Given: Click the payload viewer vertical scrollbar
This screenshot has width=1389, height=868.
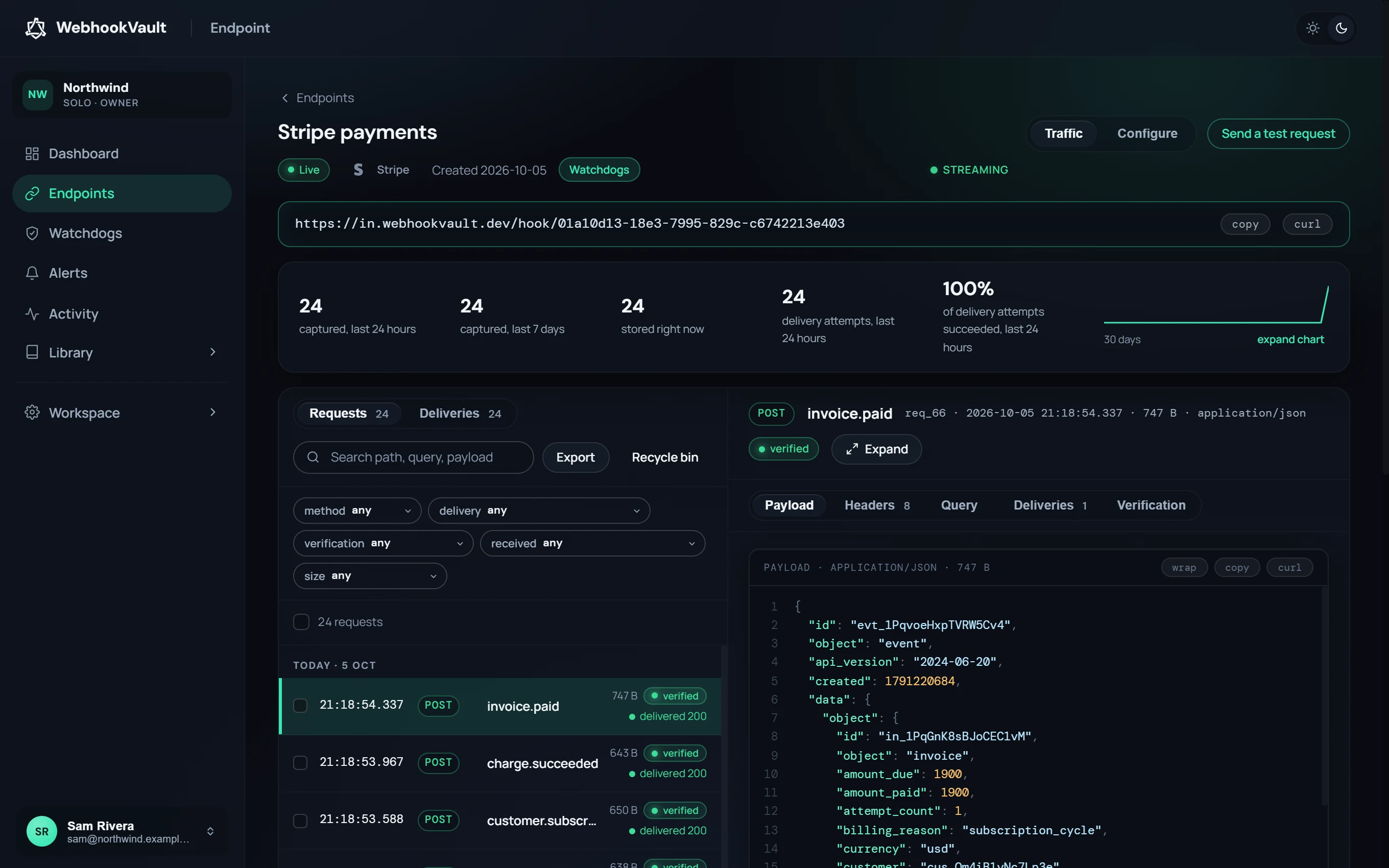Looking at the screenshot, I should point(1324,696).
